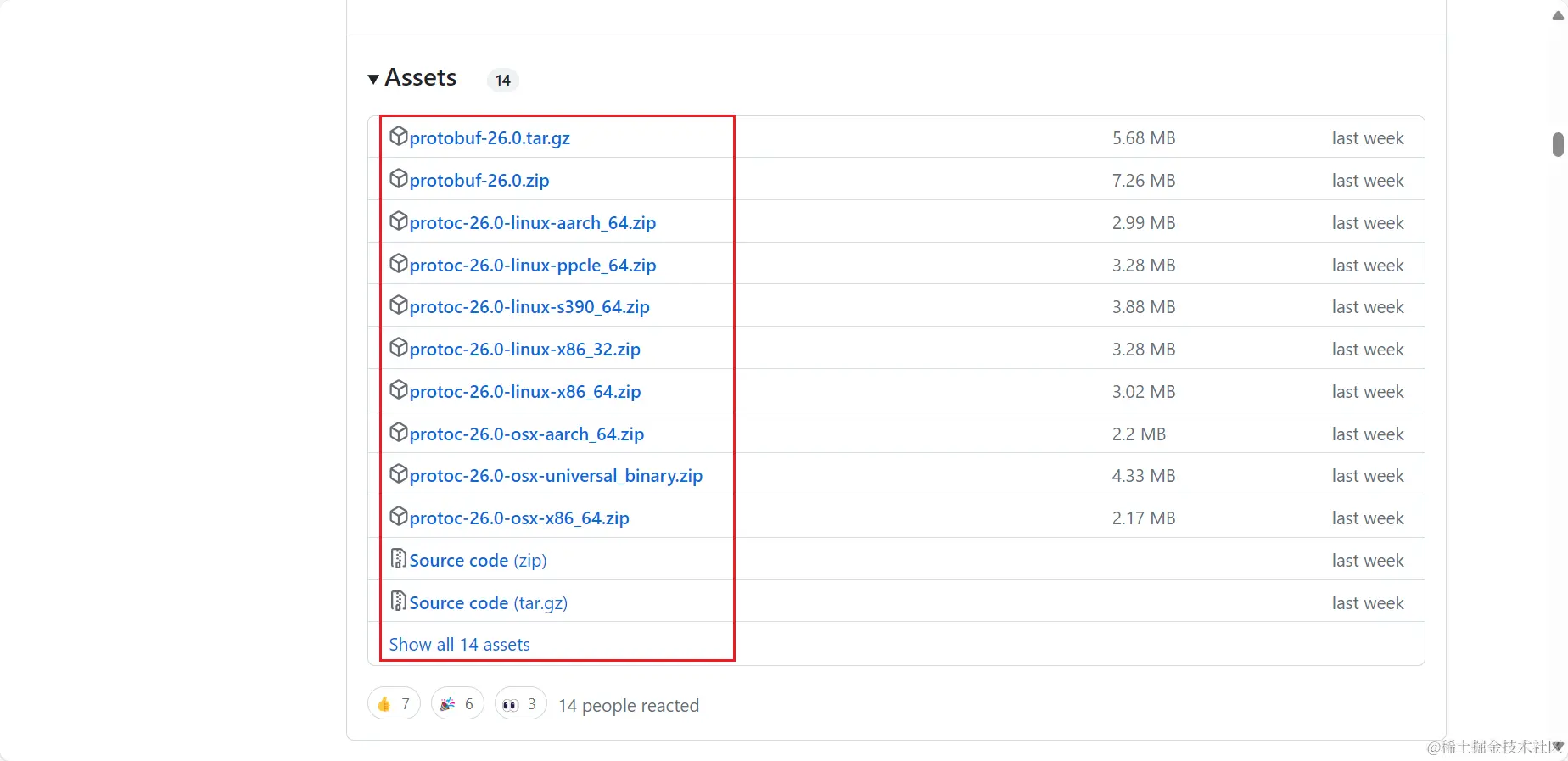The image size is (1568, 761).
Task: Click the package icon beside protoc-26.0-linux-x86_64.zip
Action: pyautogui.click(x=399, y=389)
